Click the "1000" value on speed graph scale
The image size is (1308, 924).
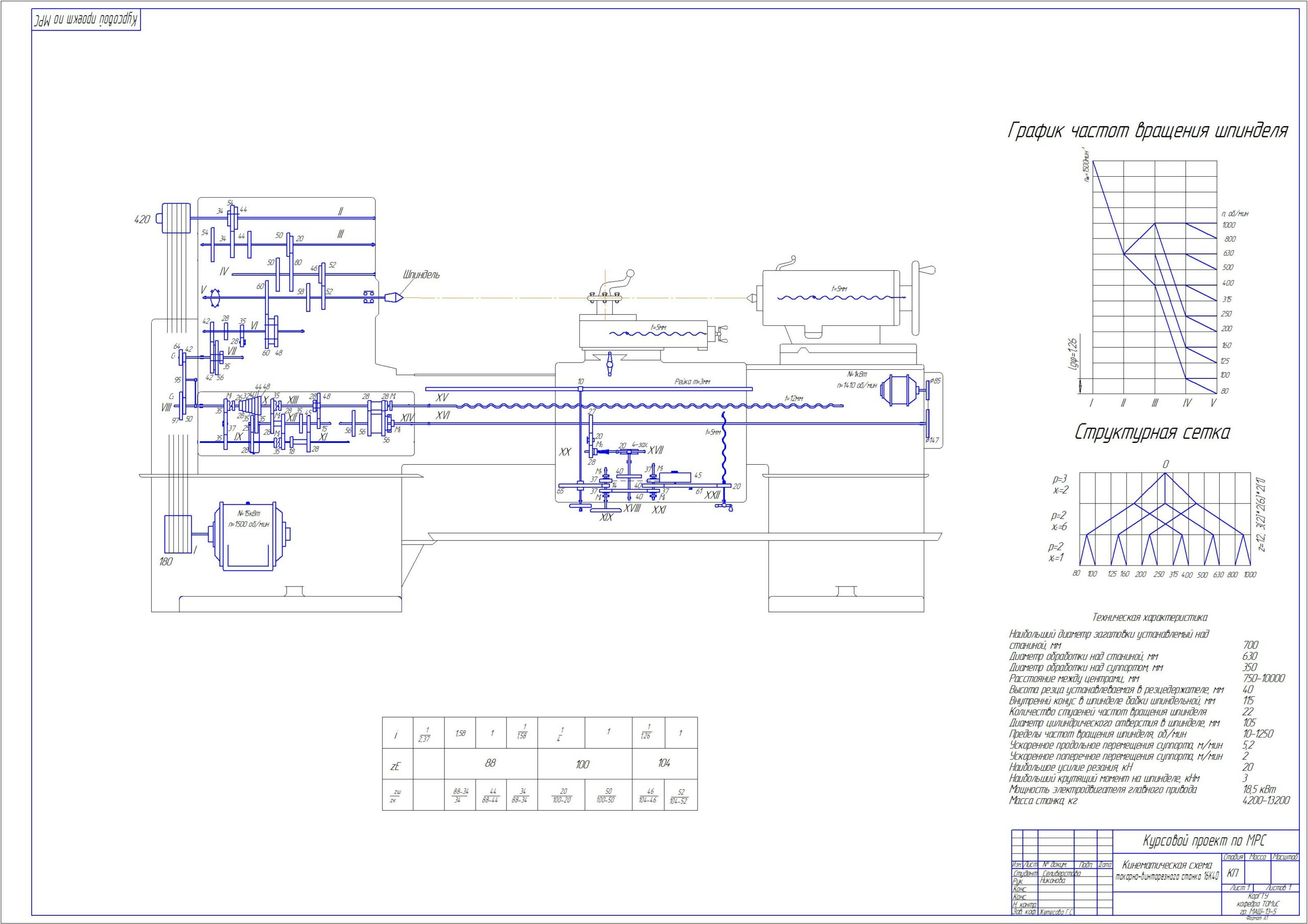point(1229,226)
